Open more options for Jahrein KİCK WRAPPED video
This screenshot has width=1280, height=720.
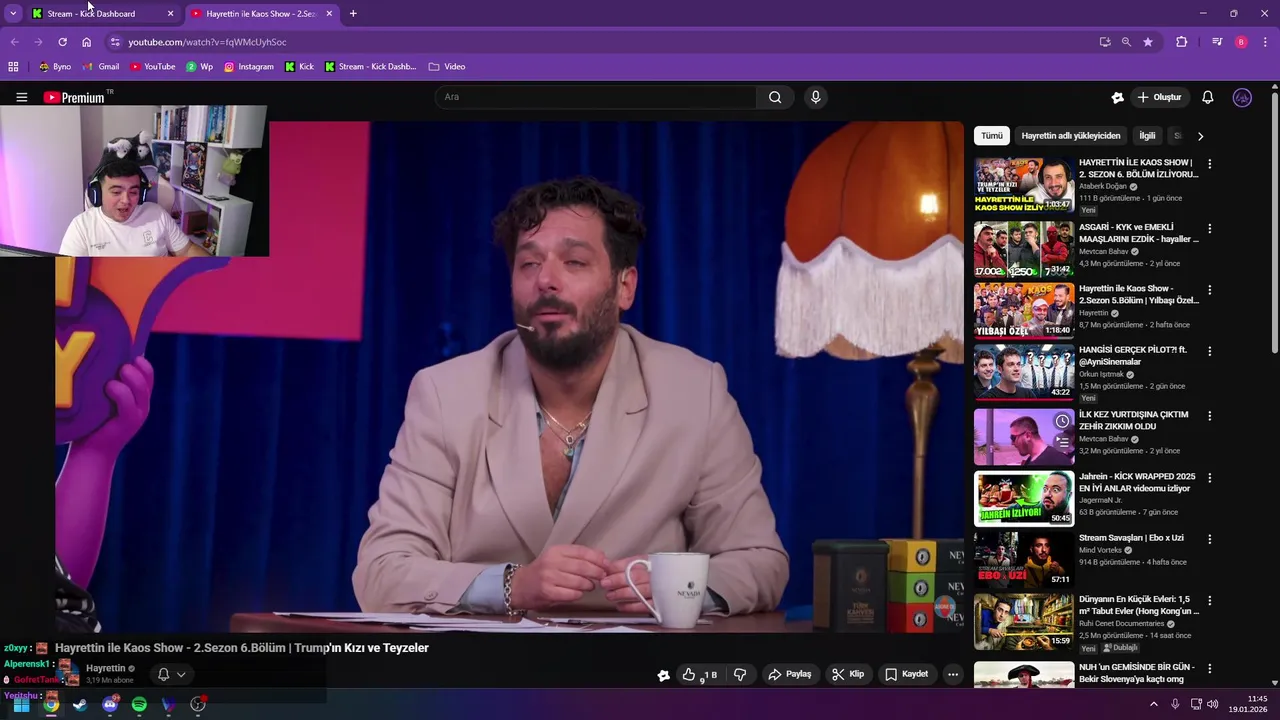(x=1209, y=478)
